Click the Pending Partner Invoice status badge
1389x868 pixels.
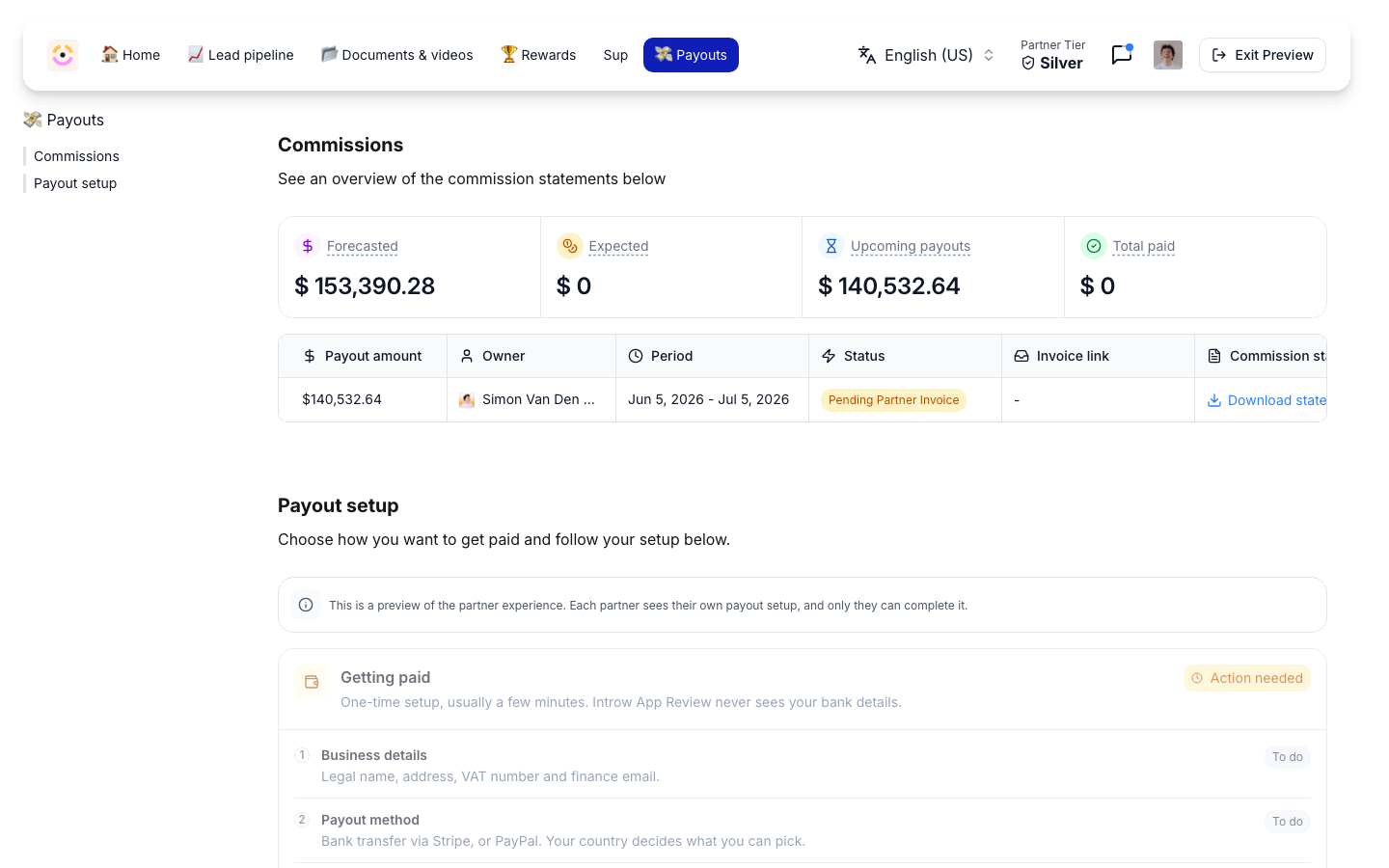(x=893, y=400)
